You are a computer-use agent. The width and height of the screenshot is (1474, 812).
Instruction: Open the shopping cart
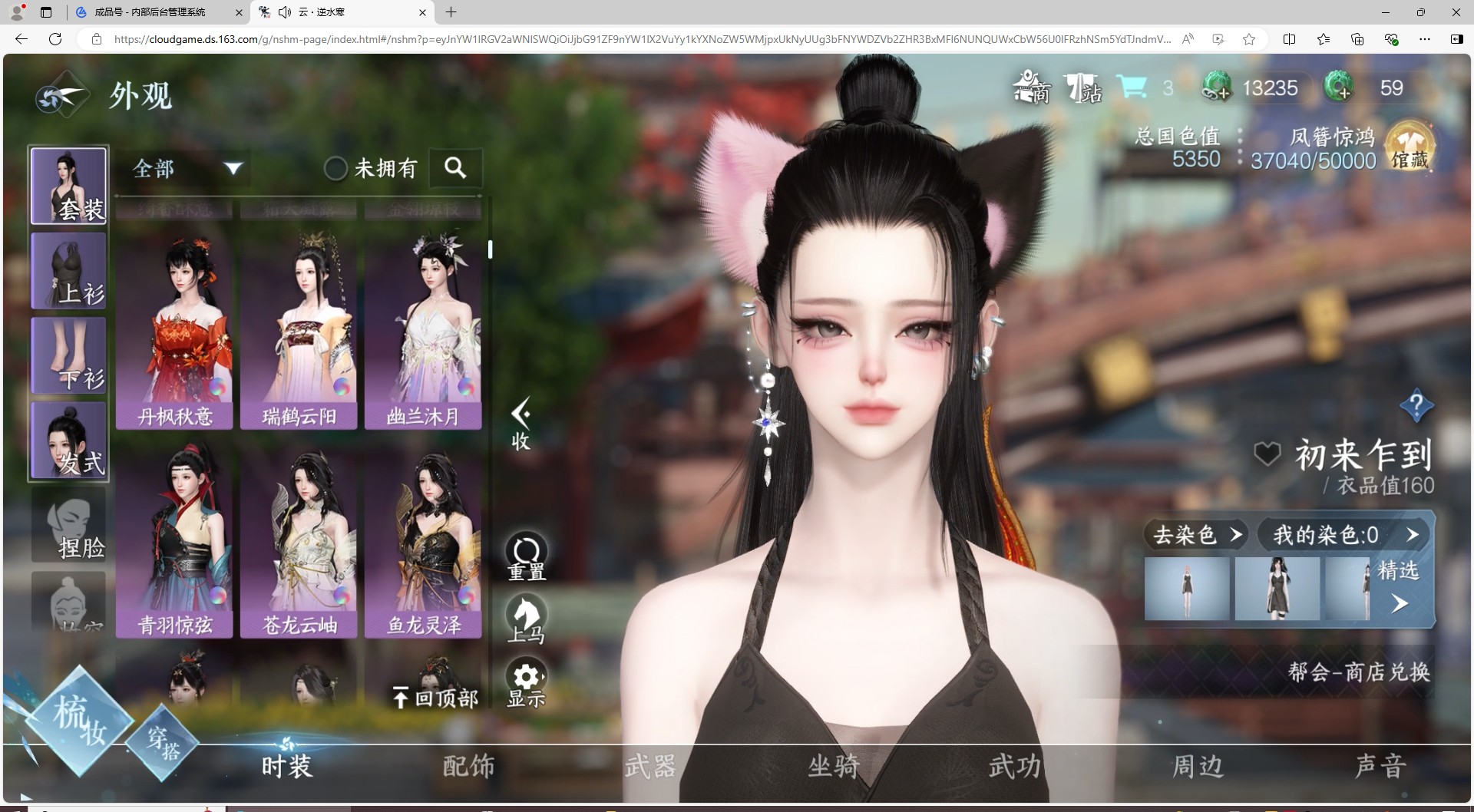(1131, 87)
